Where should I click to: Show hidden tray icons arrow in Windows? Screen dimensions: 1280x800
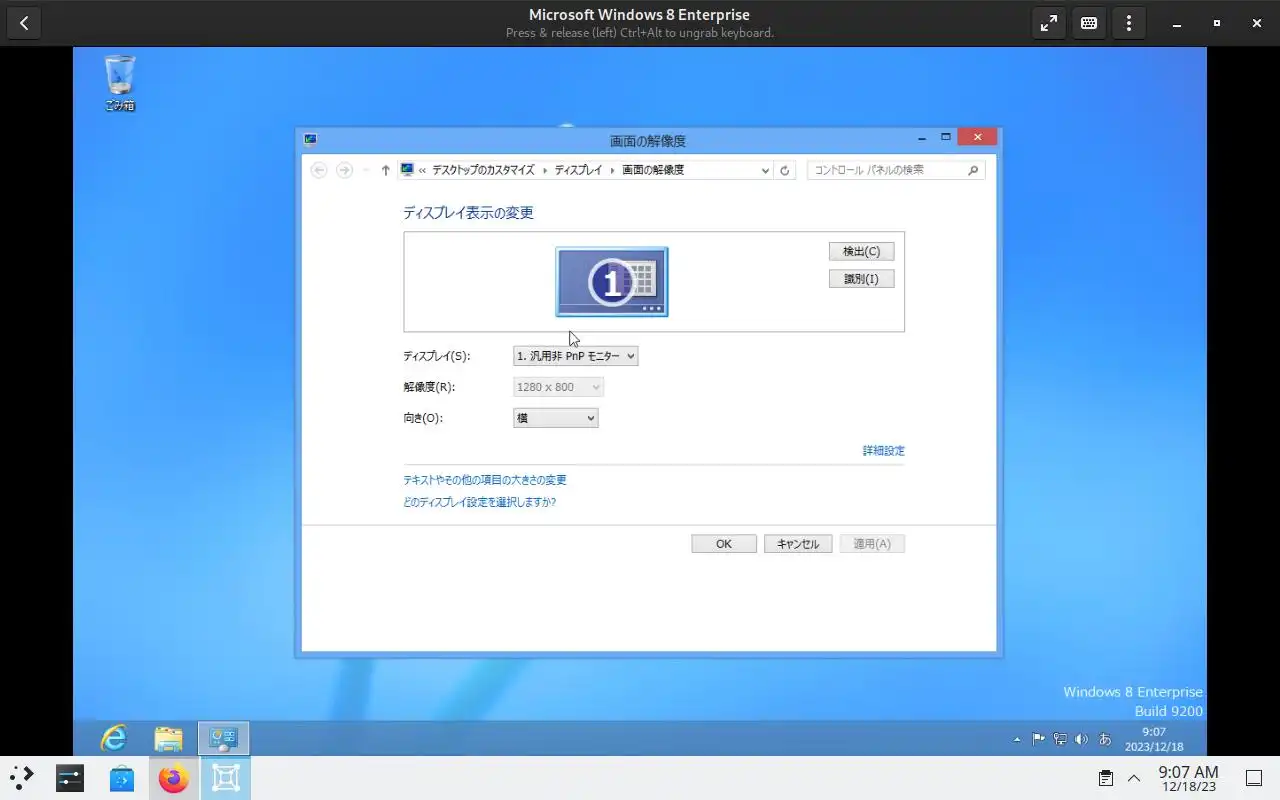point(1018,740)
